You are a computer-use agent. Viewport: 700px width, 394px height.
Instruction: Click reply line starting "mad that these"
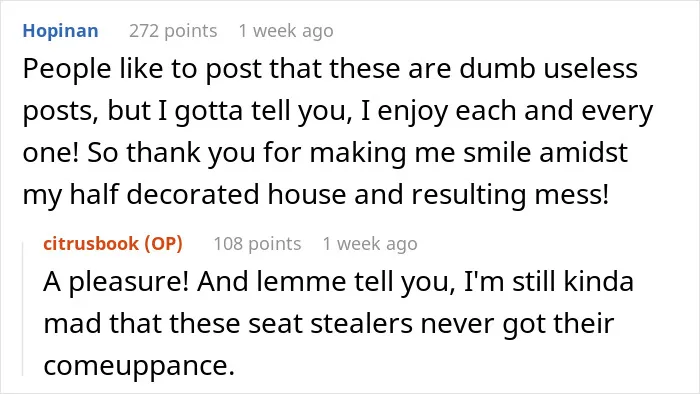(x=329, y=324)
